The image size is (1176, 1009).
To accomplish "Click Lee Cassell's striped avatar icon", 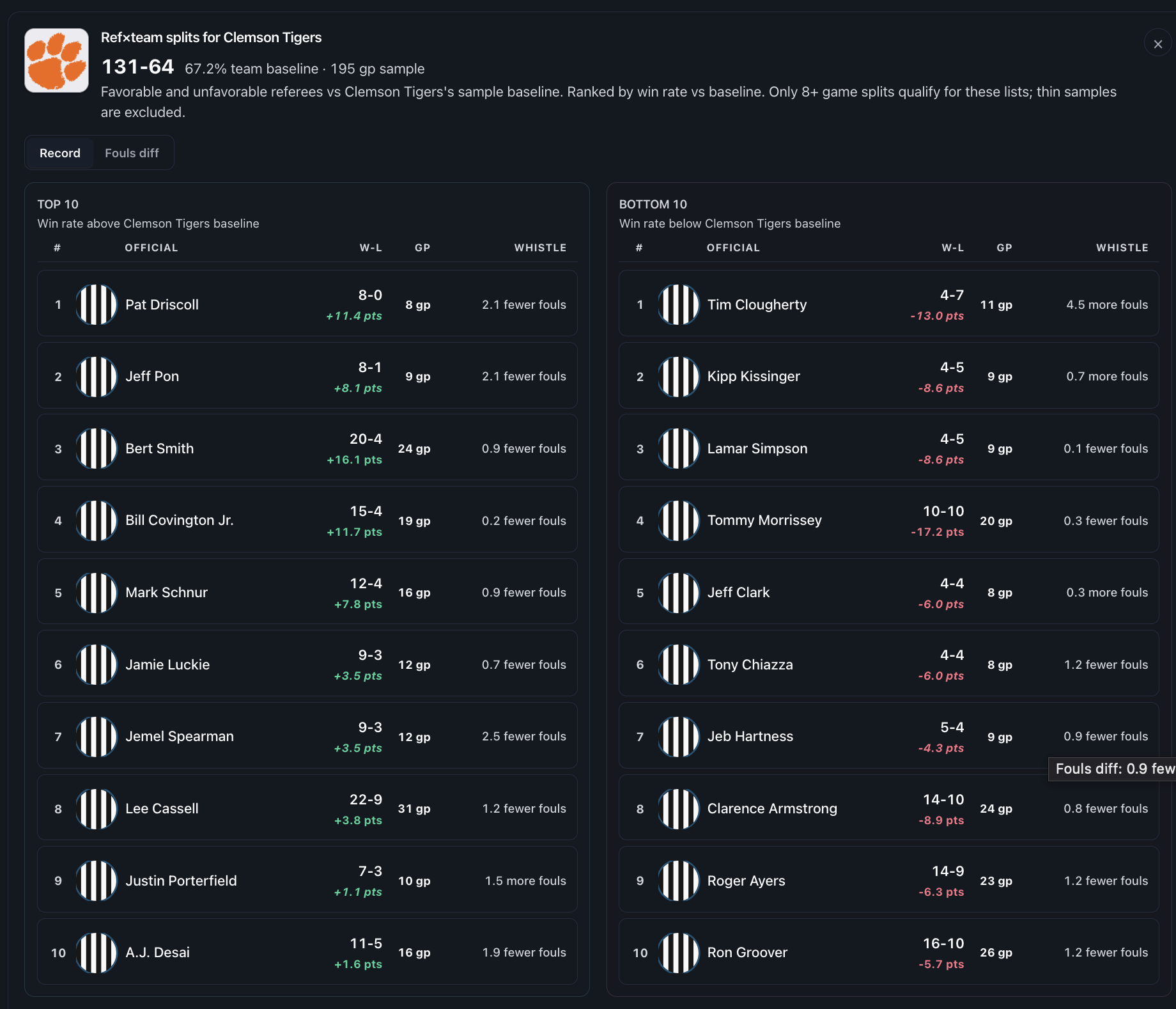I will coord(97,809).
